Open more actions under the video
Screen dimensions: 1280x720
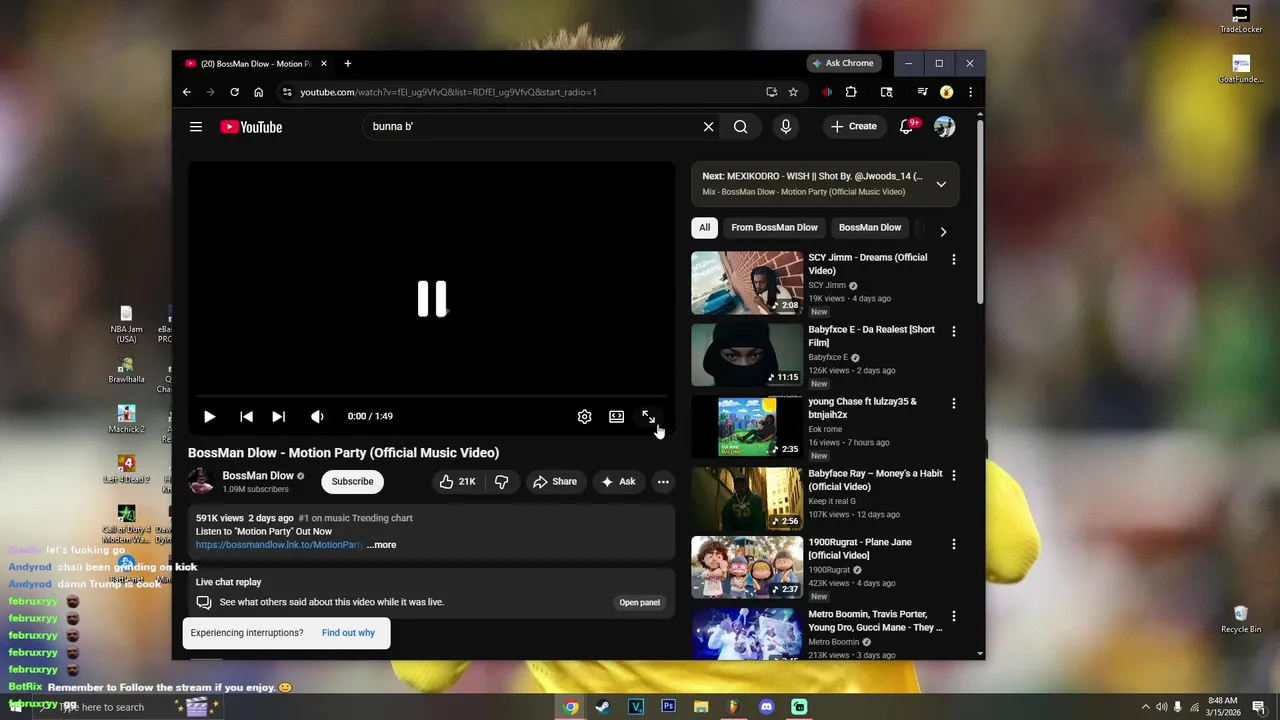[x=663, y=482]
